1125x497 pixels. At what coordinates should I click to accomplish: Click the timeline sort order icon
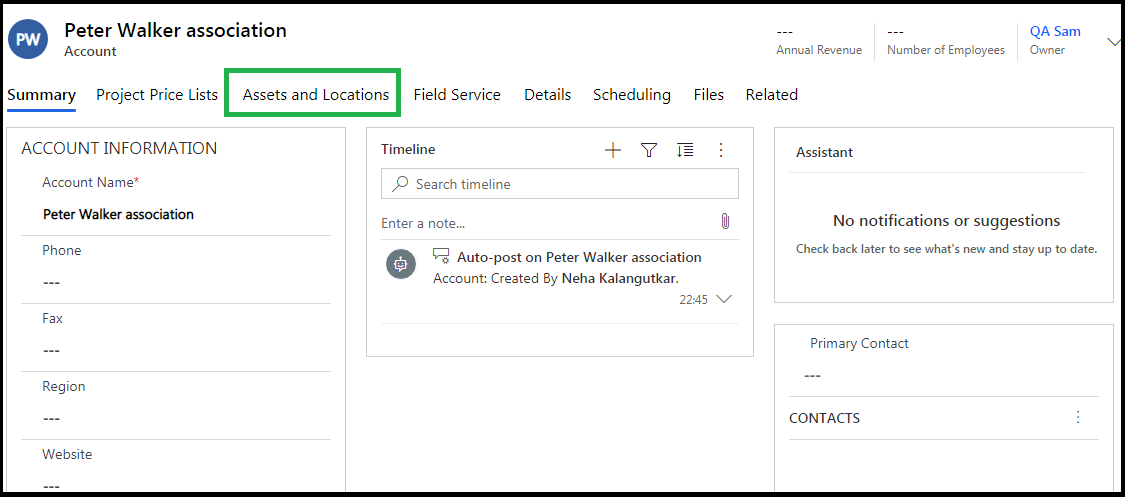pos(685,150)
